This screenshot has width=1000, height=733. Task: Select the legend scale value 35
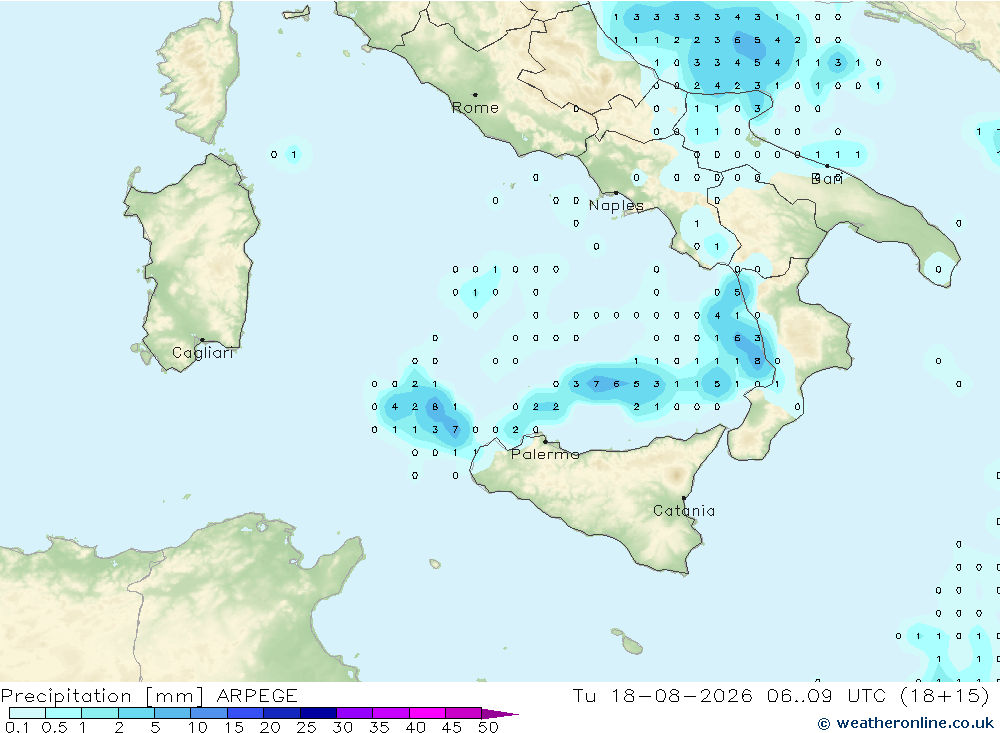click(379, 727)
